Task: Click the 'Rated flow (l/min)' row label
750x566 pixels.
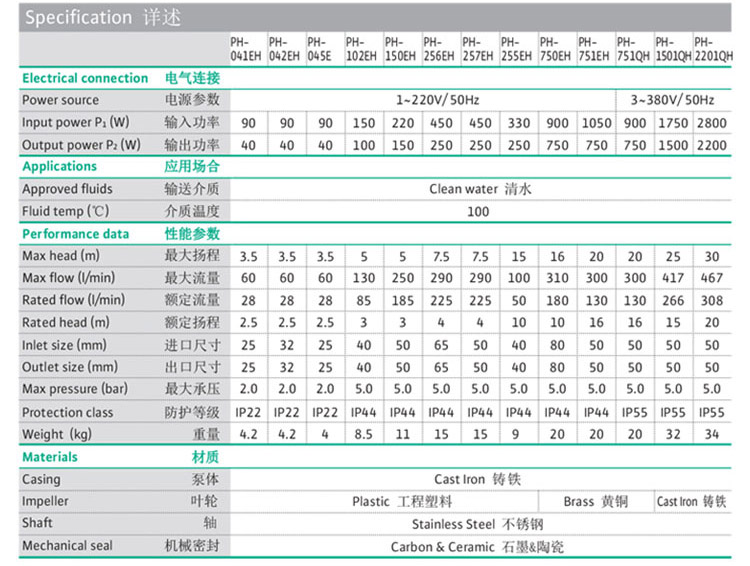Action: [x=74, y=300]
